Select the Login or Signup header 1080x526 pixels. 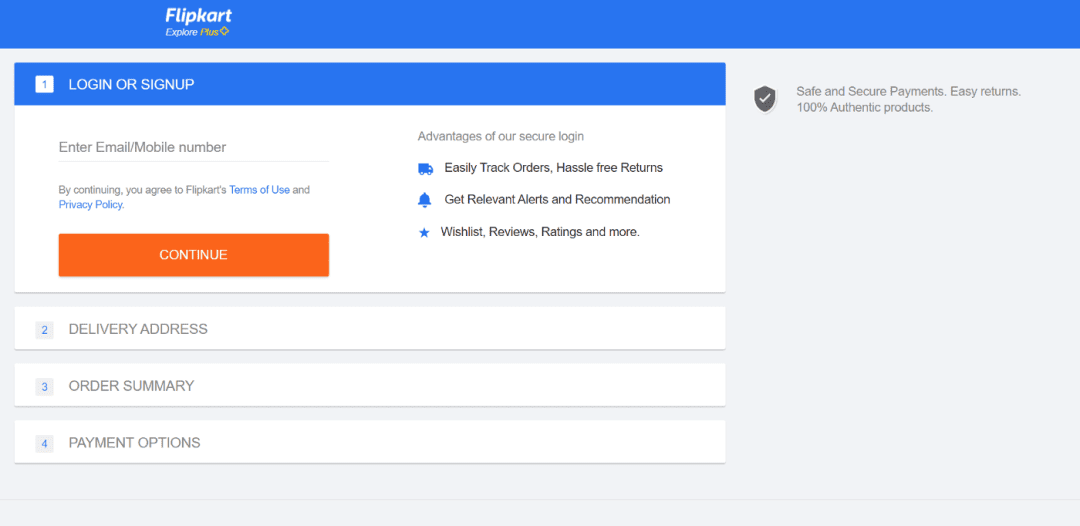click(x=370, y=84)
